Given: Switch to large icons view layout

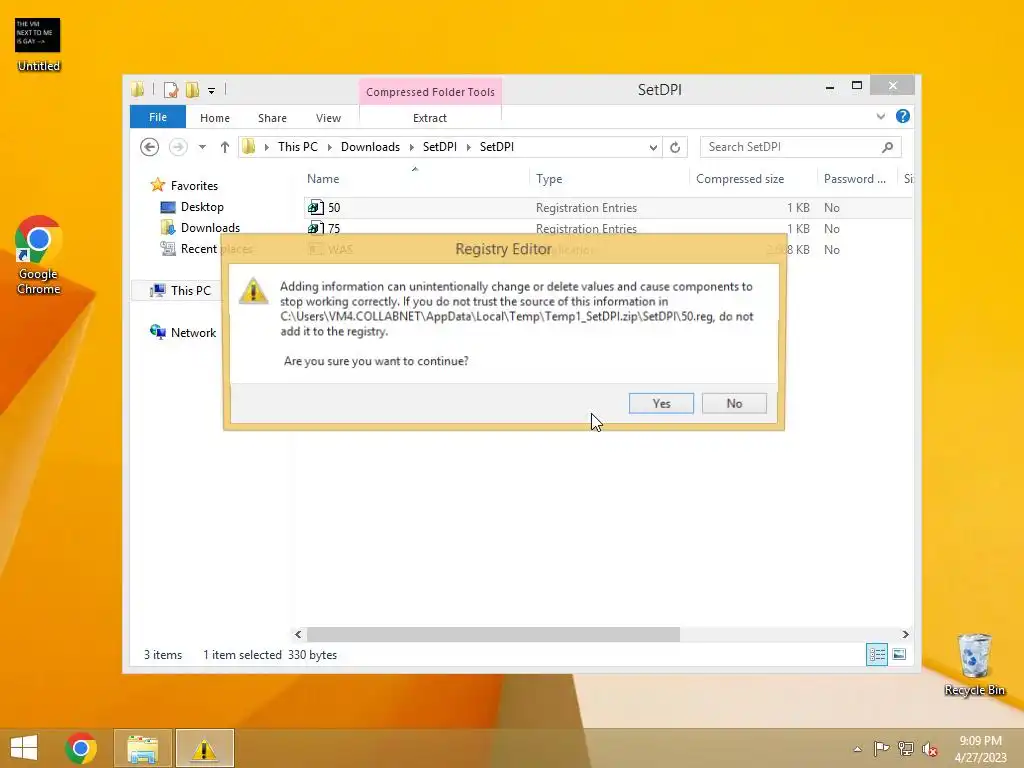Looking at the screenshot, I should [x=899, y=654].
